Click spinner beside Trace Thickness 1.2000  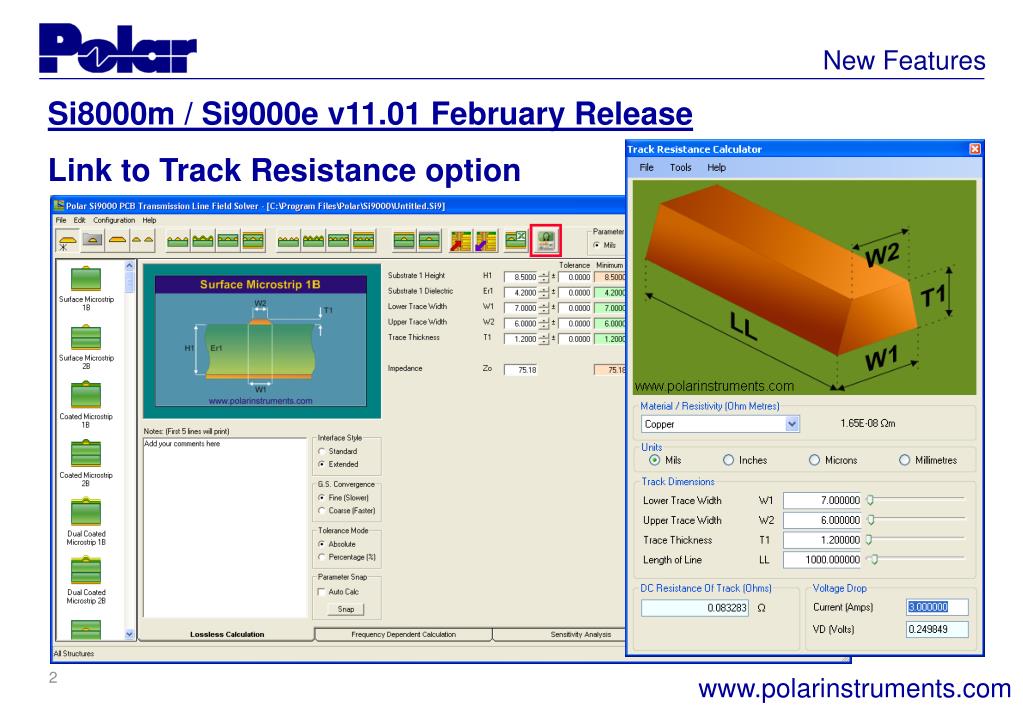[544, 339]
